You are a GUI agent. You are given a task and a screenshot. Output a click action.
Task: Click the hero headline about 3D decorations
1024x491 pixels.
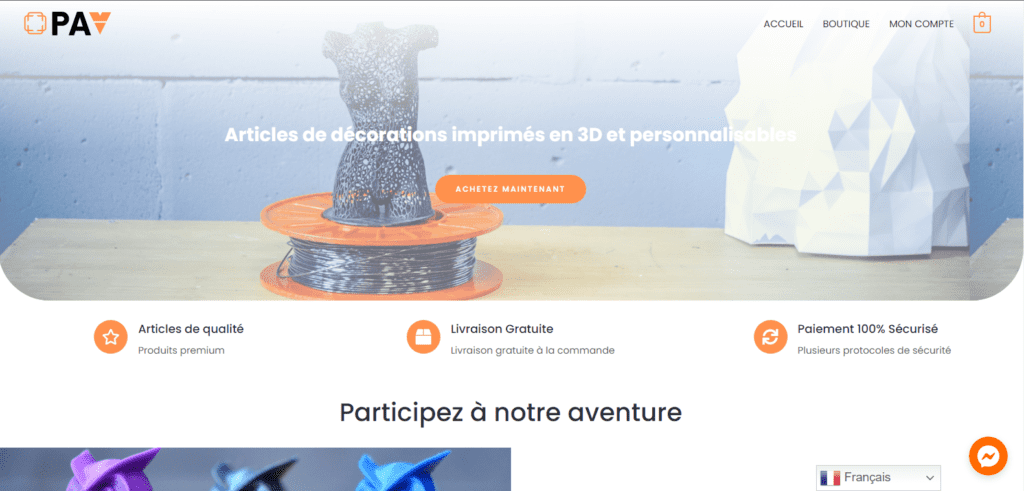point(510,135)
